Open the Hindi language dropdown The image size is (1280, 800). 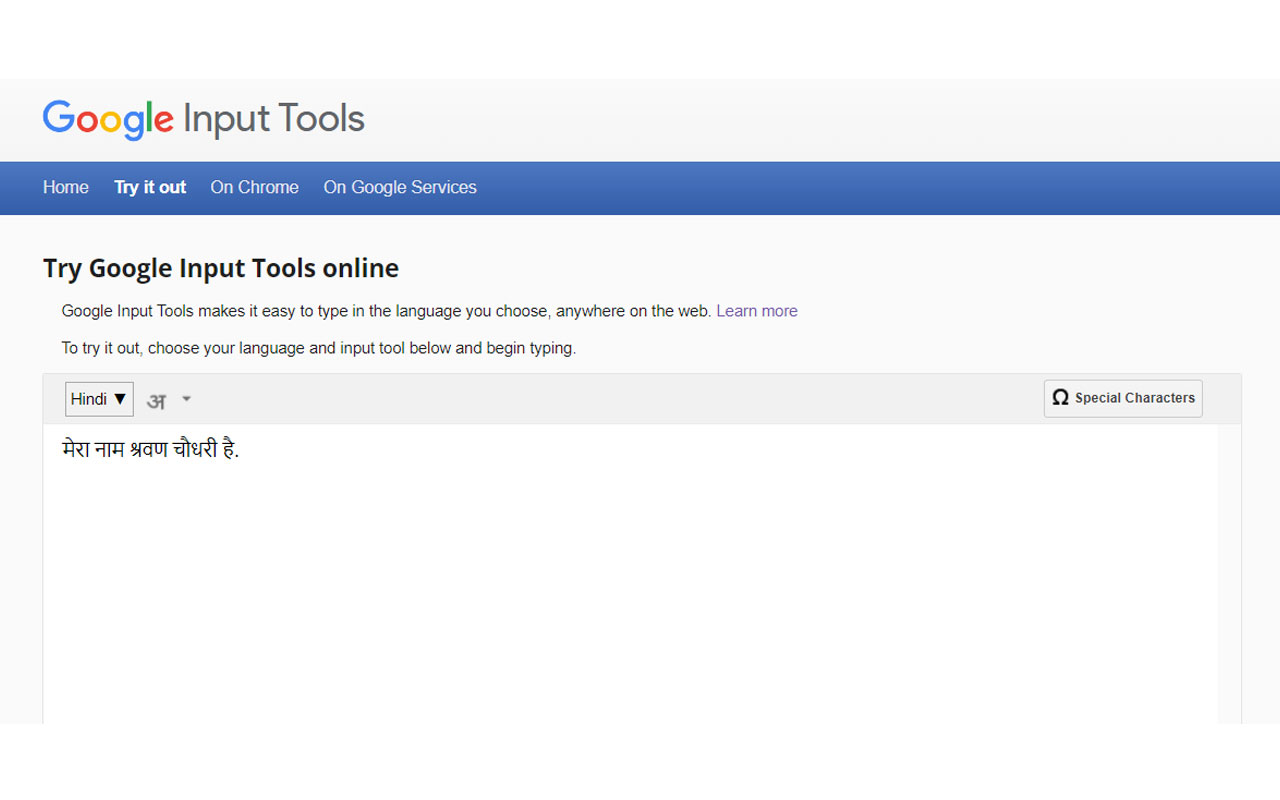tap(99, 399)
